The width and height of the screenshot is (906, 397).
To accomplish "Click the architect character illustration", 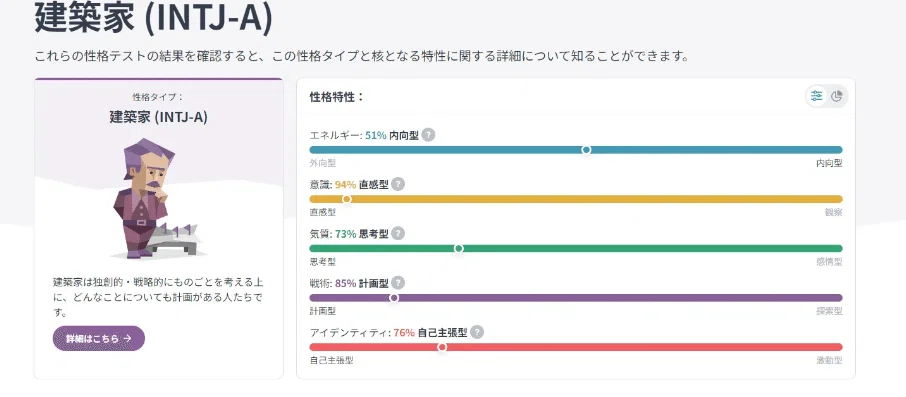I will tap(157, 198).
